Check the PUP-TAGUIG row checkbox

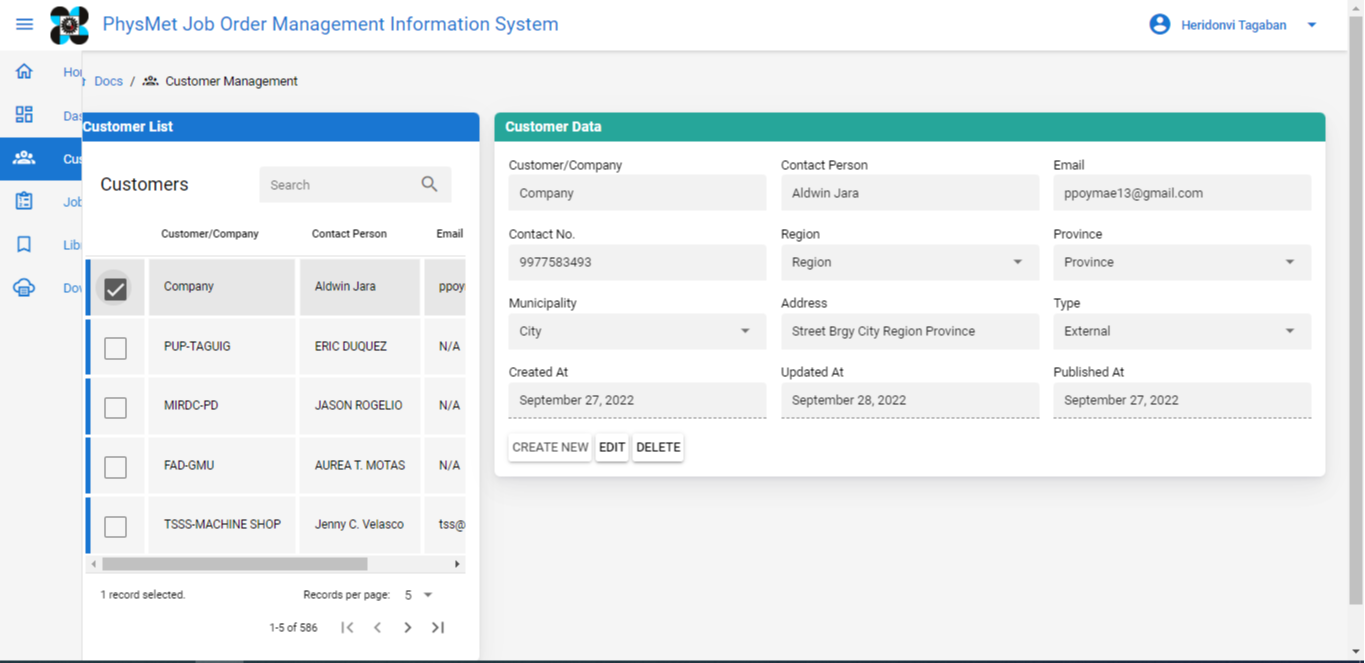pyautogui.click(x=115, y=346)
